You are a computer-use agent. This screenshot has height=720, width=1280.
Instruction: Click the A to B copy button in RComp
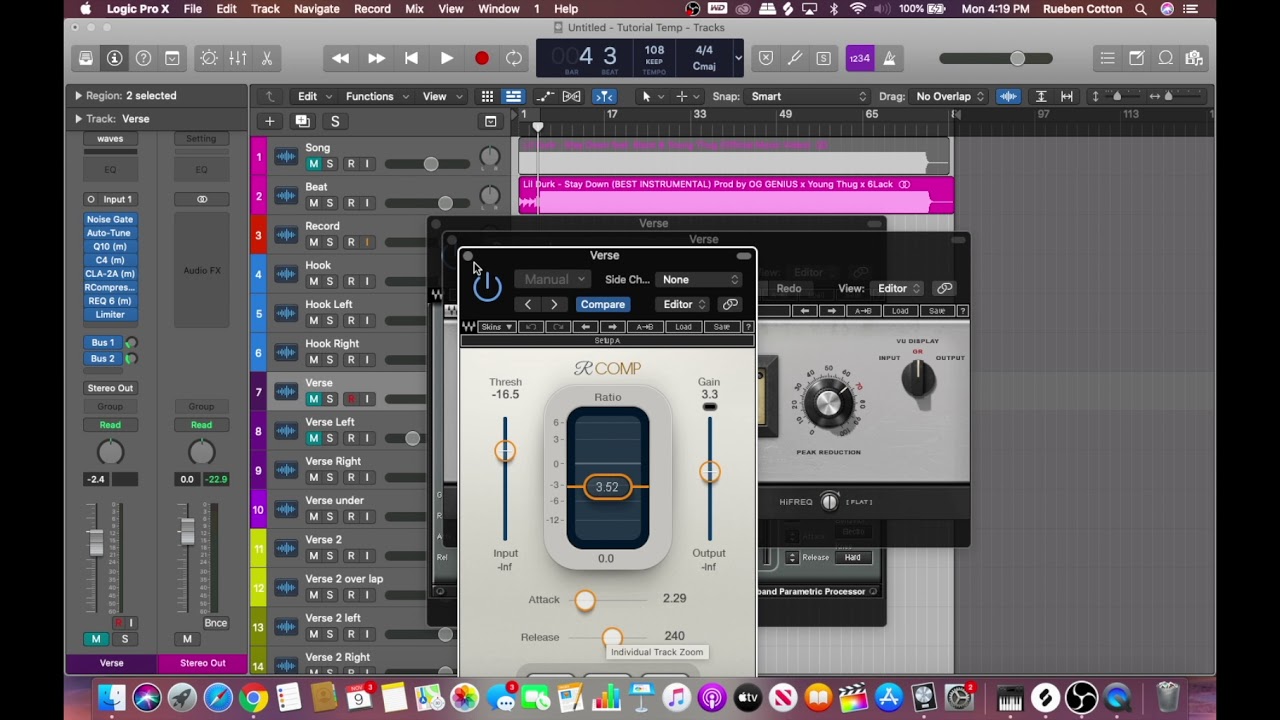pos(645,327)
